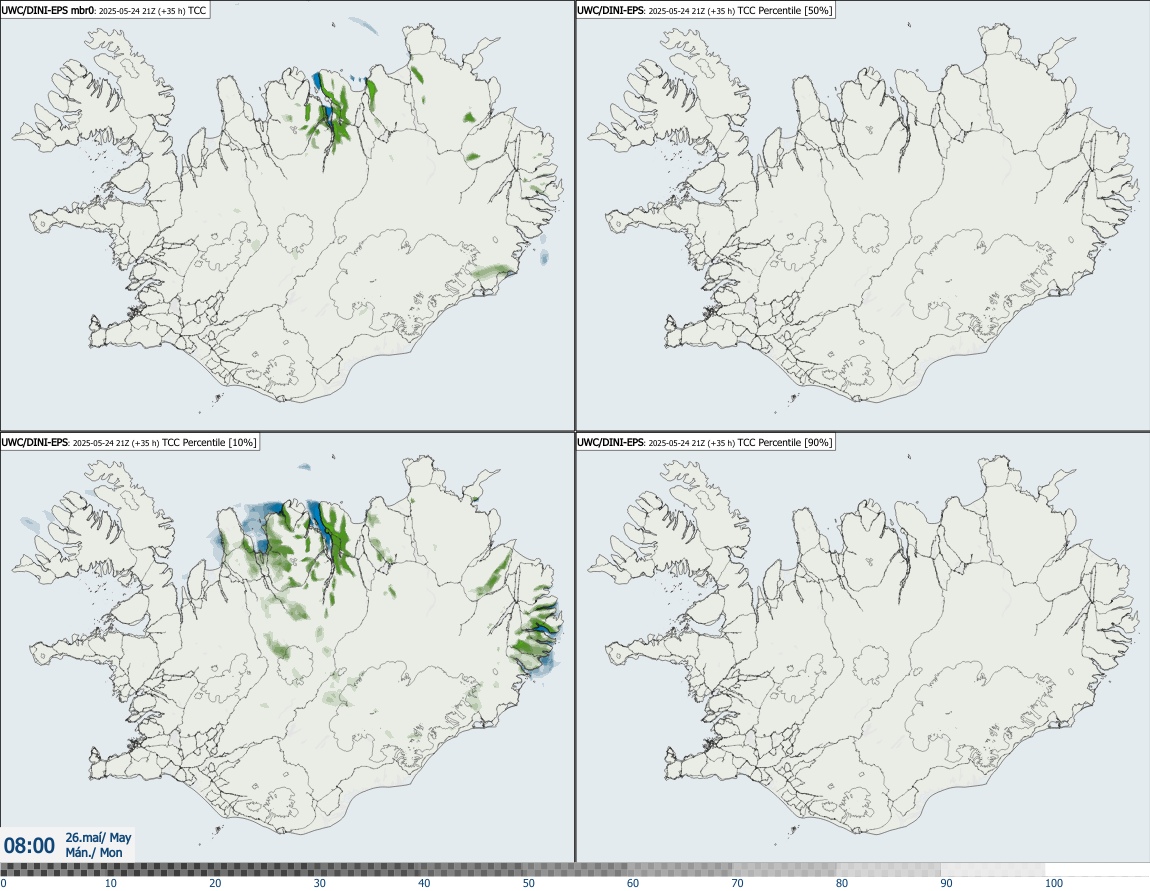Screen dimensions: 1150x891
Task: Pick the white color bar segment past 100
Action: tap(1098, 870)
